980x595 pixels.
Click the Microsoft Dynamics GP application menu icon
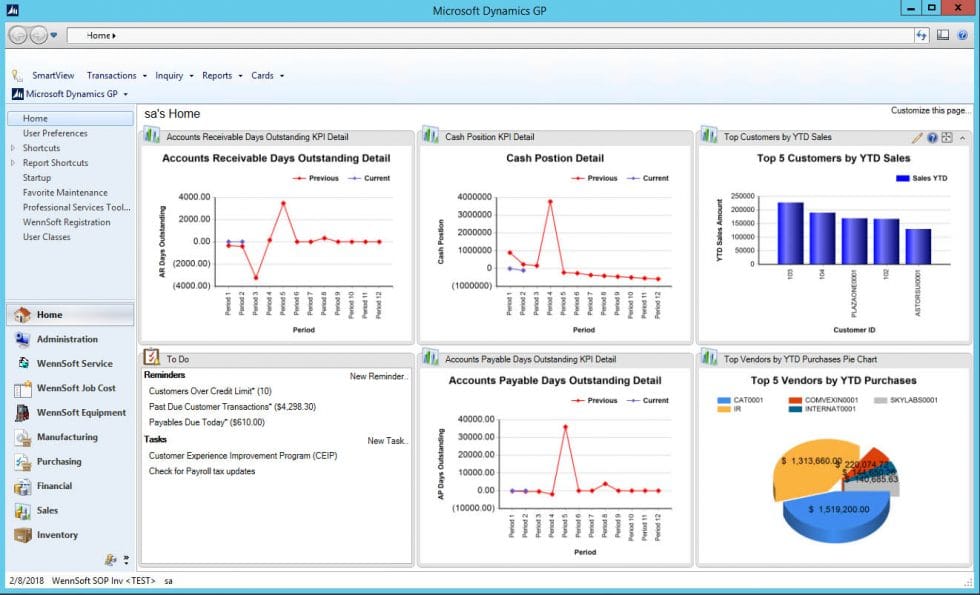[17, 93]
